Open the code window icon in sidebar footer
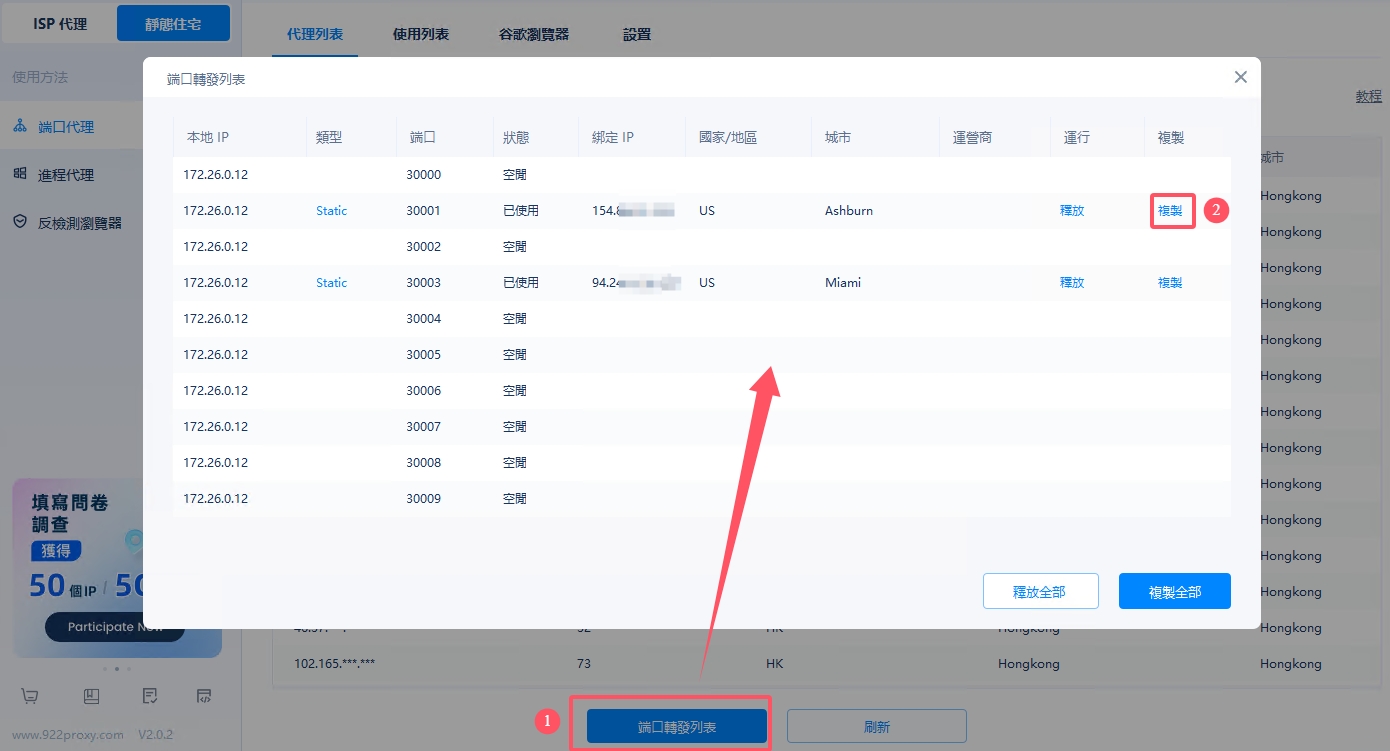The width and height of the screenshot is (1390, 751). pos(204,696)
